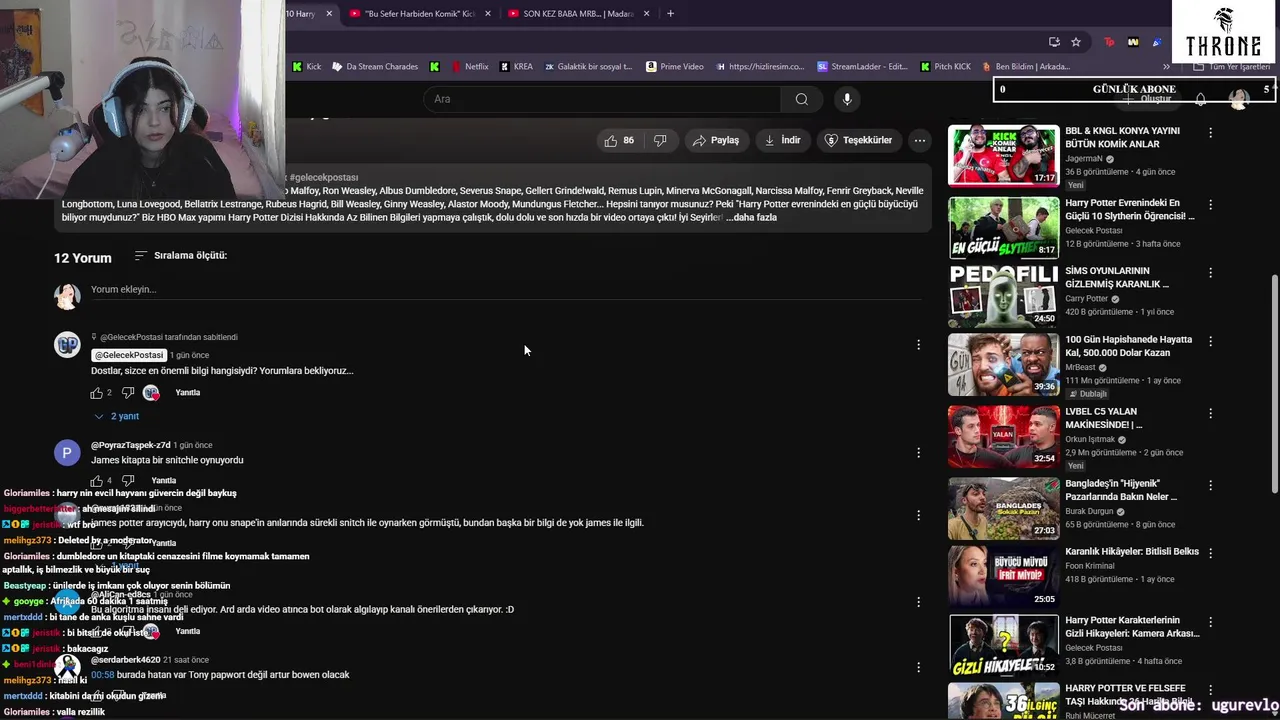Open menu for BBL & KNGL Konya video
This screenshot has width=1280, height=720.
point(1210,132)
